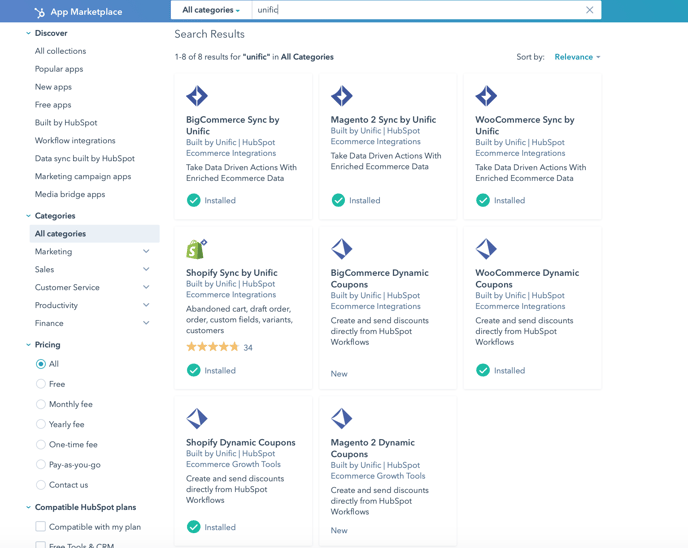688x548 pixels.
Task: Expand the Customer Service category chevron
Action: point(146,287)
